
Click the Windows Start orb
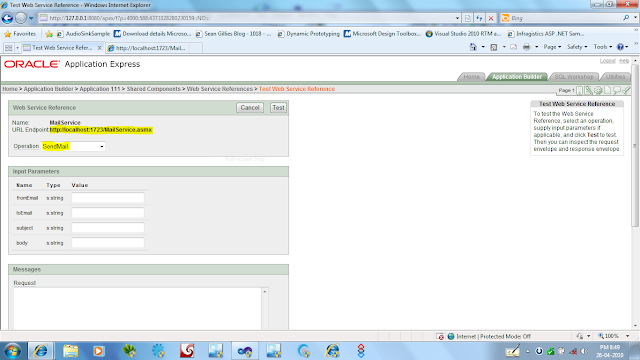tap(12, 351)
